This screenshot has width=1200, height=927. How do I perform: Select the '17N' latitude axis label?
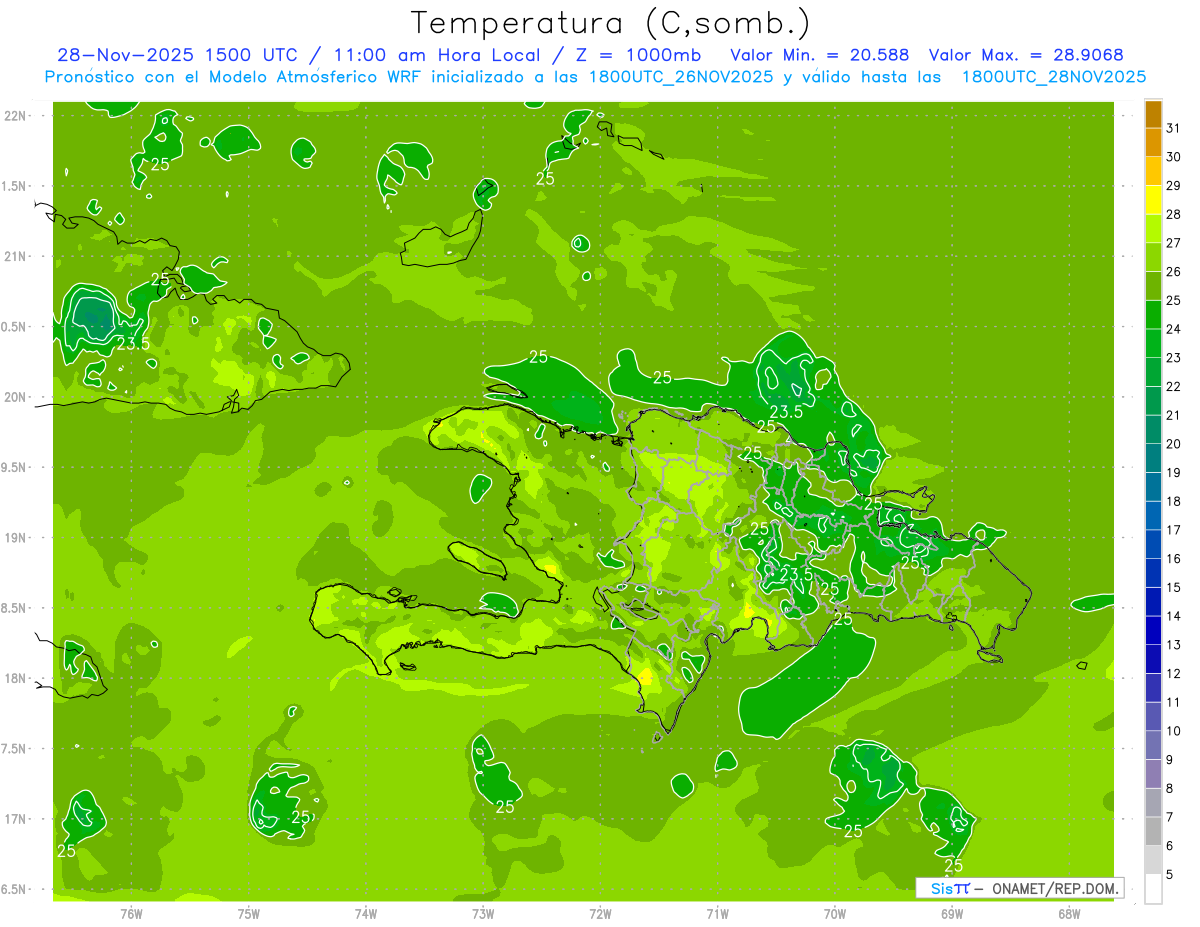14,819
